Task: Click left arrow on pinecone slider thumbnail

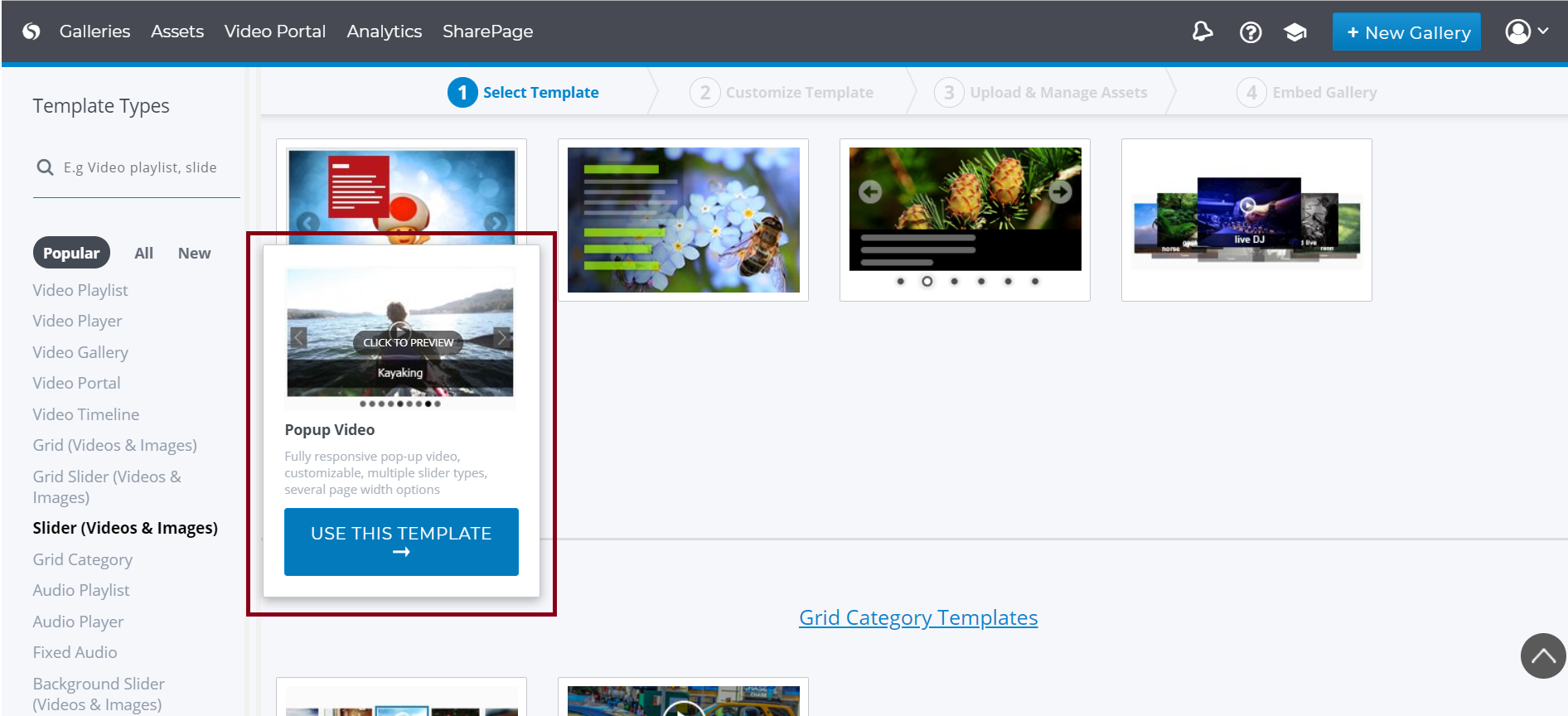Action: 869,192
